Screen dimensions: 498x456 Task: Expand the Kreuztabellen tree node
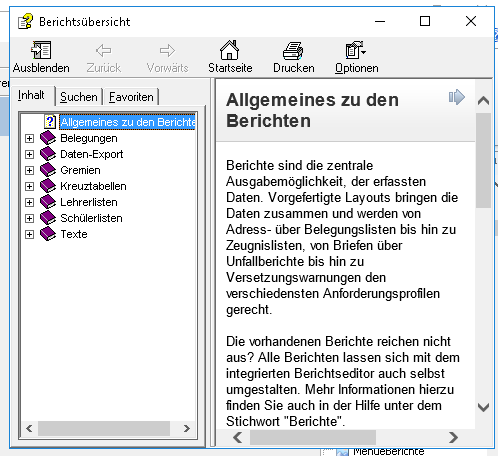(29, 186)
